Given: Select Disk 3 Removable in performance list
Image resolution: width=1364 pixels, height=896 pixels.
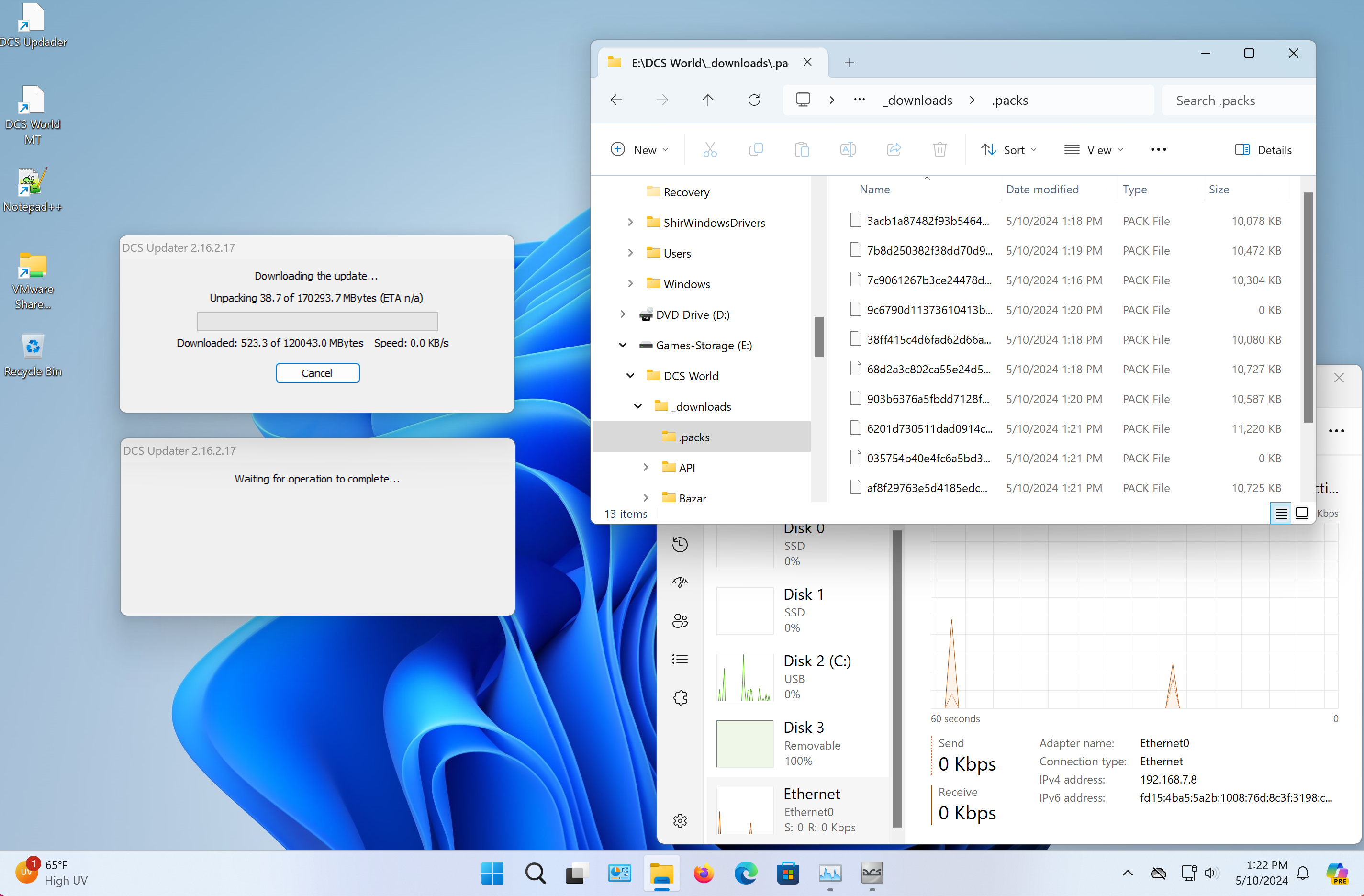Looking at the screenshot, I should pos(799,743).
